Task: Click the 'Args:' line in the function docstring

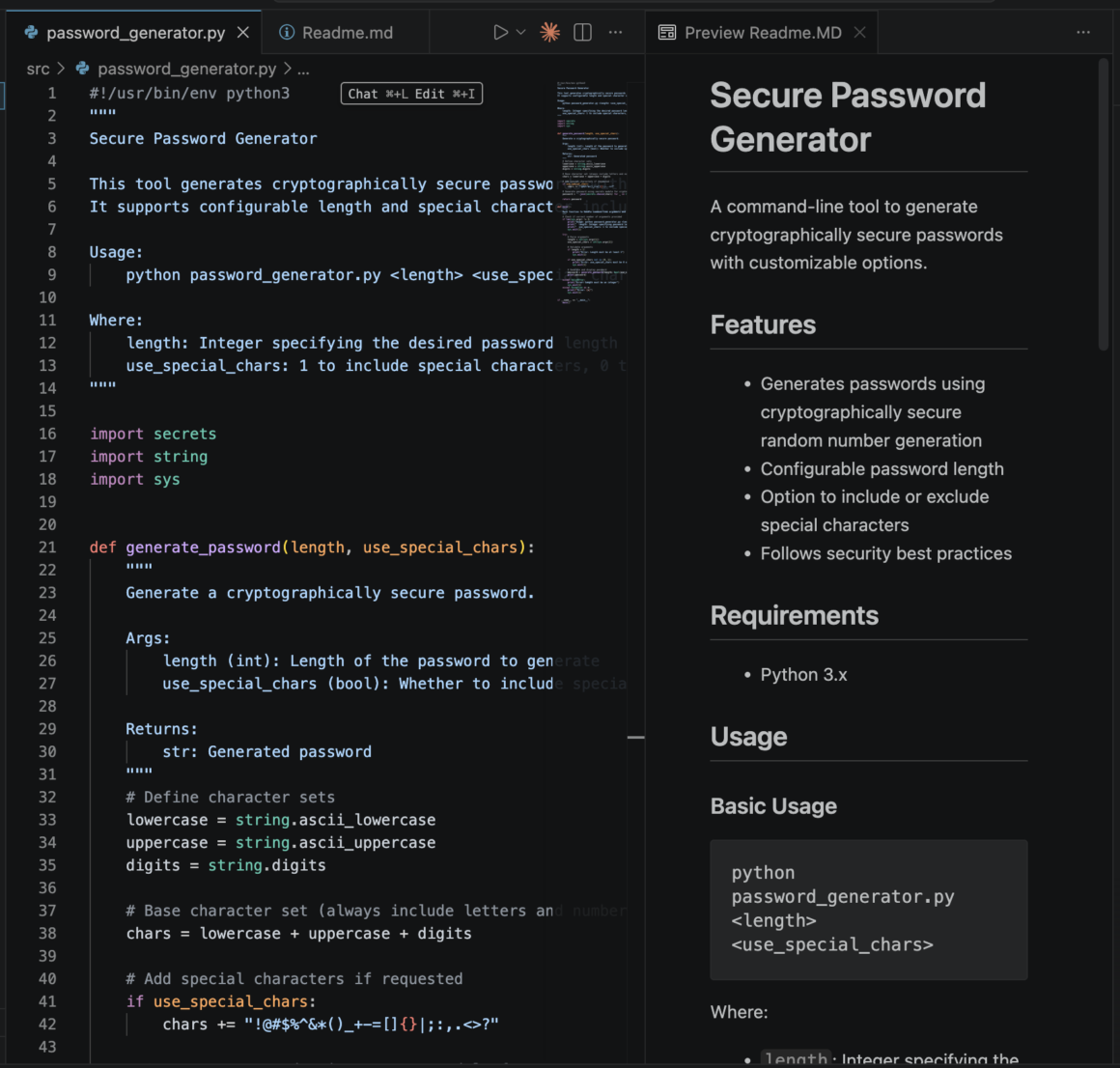Action: [x=148, y=638]
